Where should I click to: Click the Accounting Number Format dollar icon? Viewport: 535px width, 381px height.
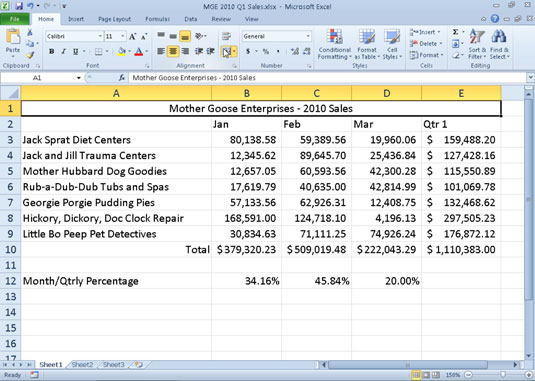click(248, 52)
